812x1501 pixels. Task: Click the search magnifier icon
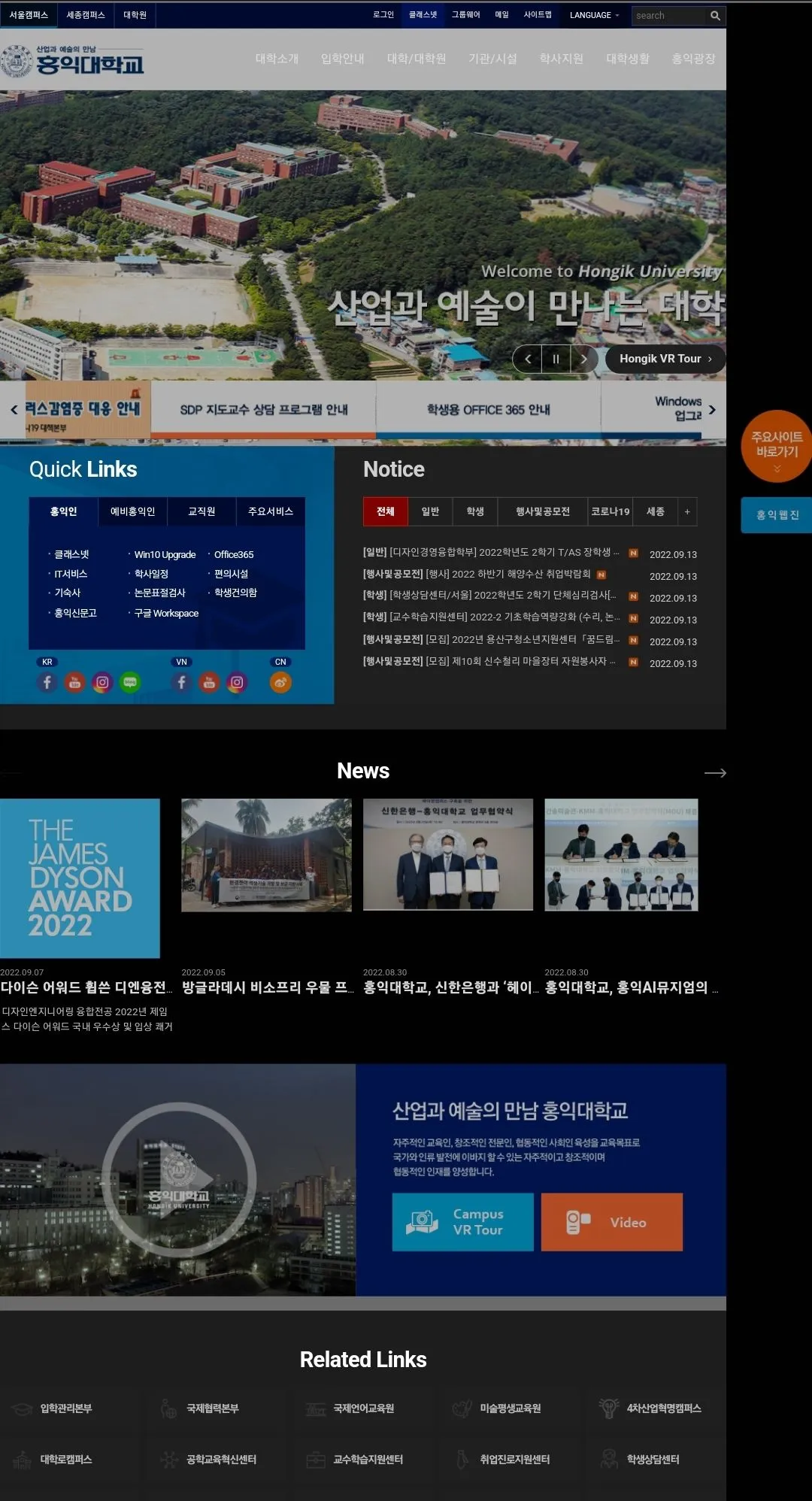coord(715,16)
